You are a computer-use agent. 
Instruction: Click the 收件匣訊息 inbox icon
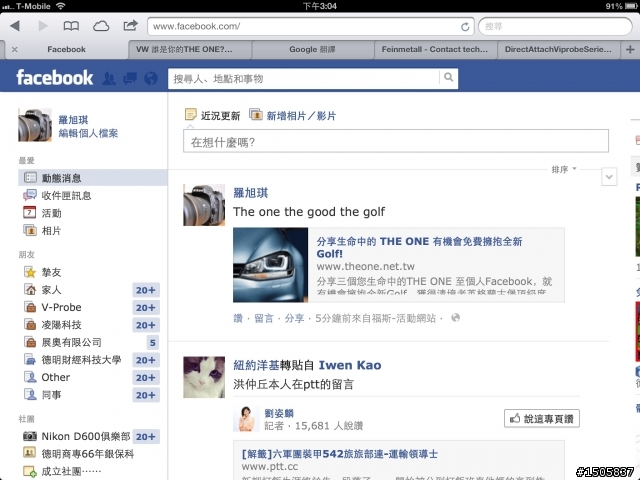point(30,195)
